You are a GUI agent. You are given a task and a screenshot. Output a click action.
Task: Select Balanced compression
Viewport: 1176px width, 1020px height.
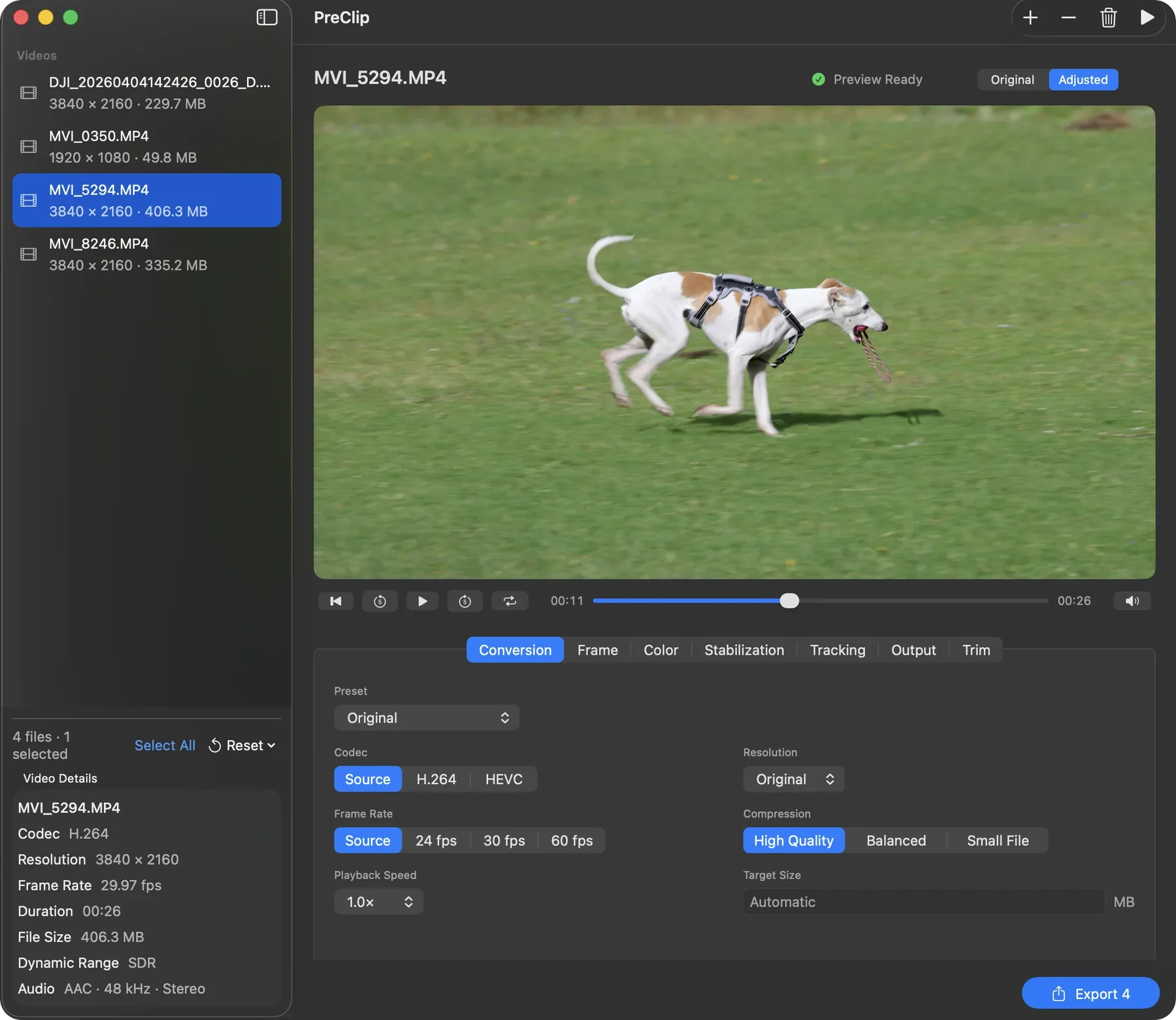click(896, 840)
